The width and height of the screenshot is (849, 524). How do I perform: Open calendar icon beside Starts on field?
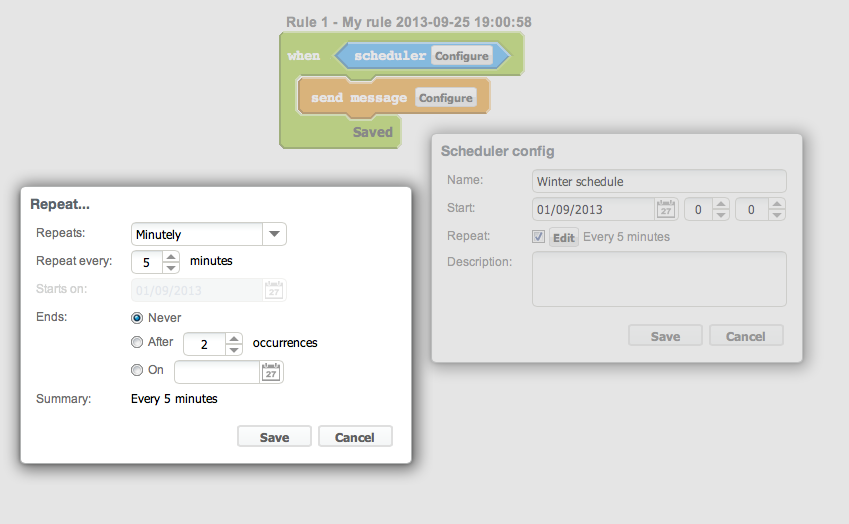point(273,290)
